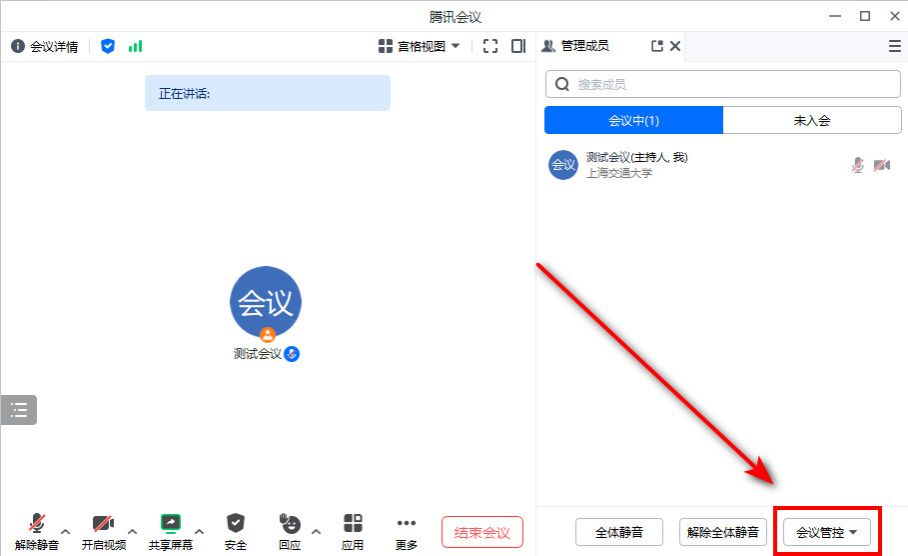Viewport: 908px width, 556px height.
Task: Click the blue security shield icon
Action: coord(108,46)
